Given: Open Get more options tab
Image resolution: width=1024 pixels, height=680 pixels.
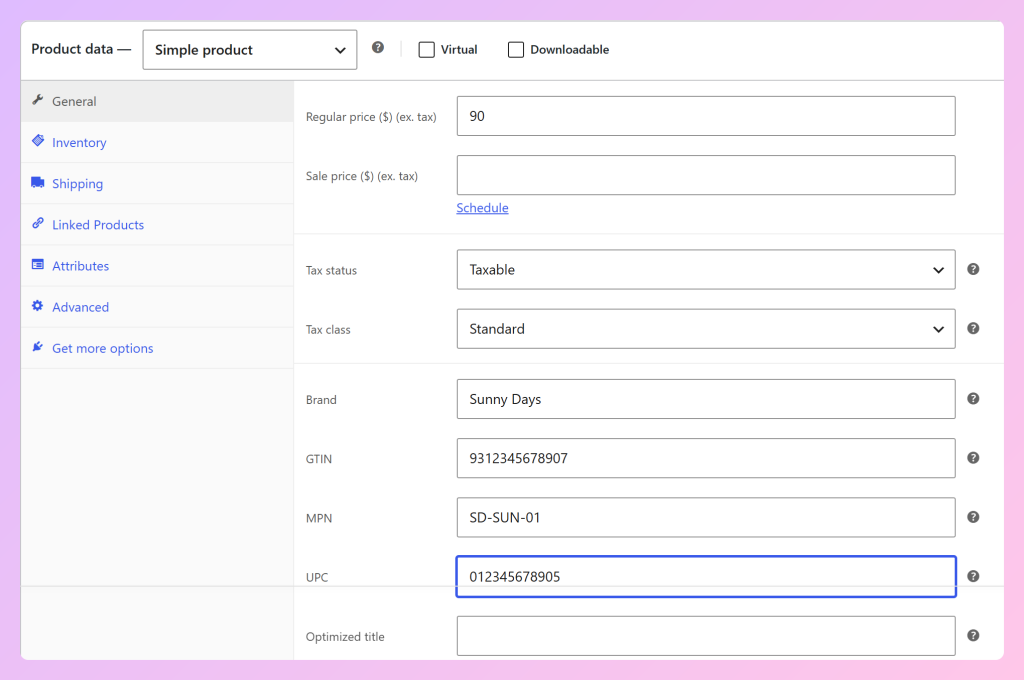Looking at the screenshot, I should pyautogui.click(x=157, y=348).
